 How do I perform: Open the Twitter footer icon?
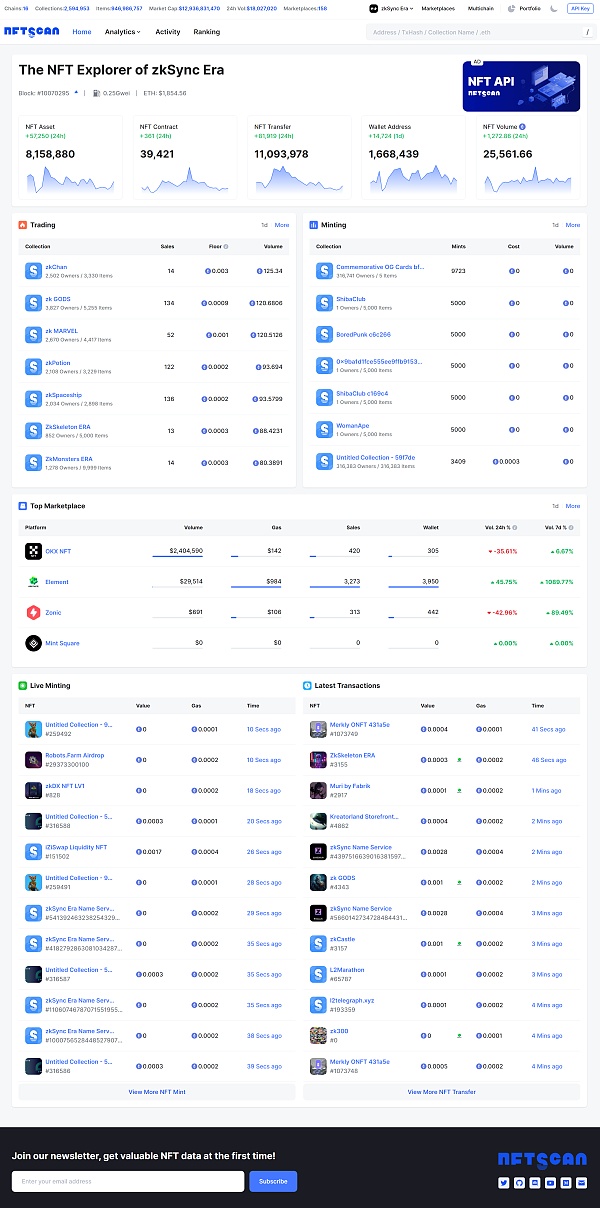503,1183
